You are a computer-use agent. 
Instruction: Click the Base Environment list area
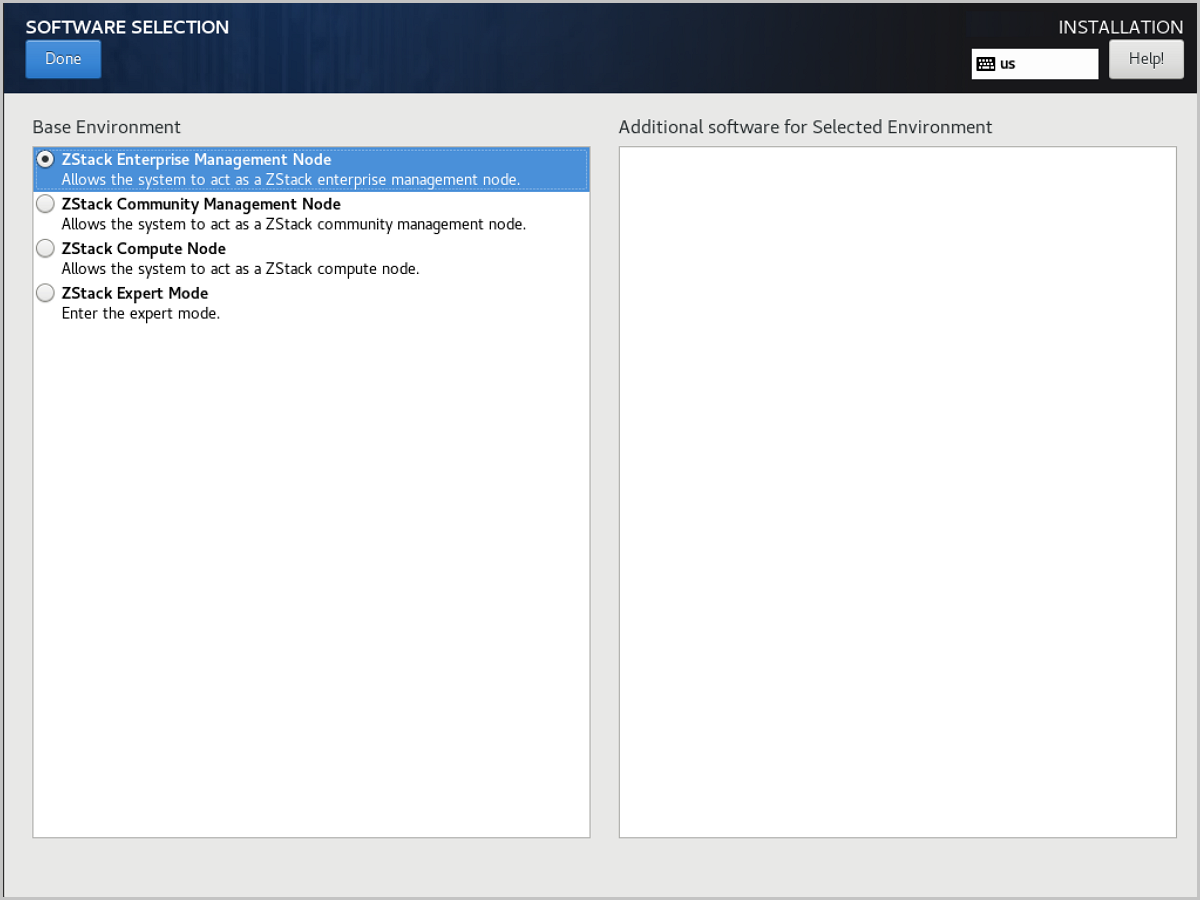(310, 550)
